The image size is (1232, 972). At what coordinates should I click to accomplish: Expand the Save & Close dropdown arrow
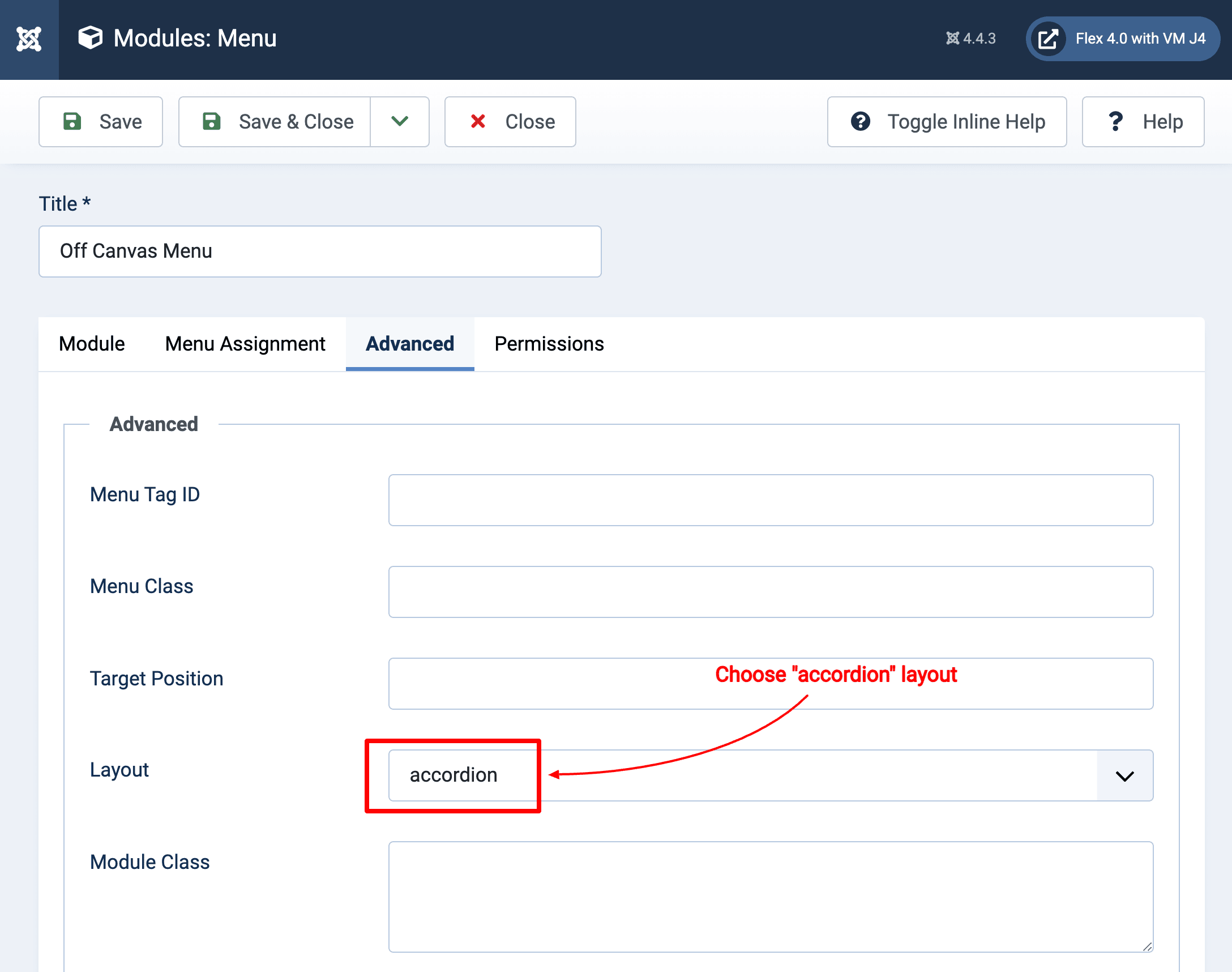point(400,122)
